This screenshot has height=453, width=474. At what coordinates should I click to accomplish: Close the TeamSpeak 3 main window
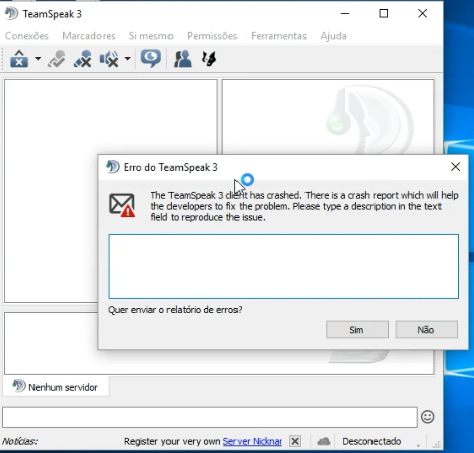(422, 13)
